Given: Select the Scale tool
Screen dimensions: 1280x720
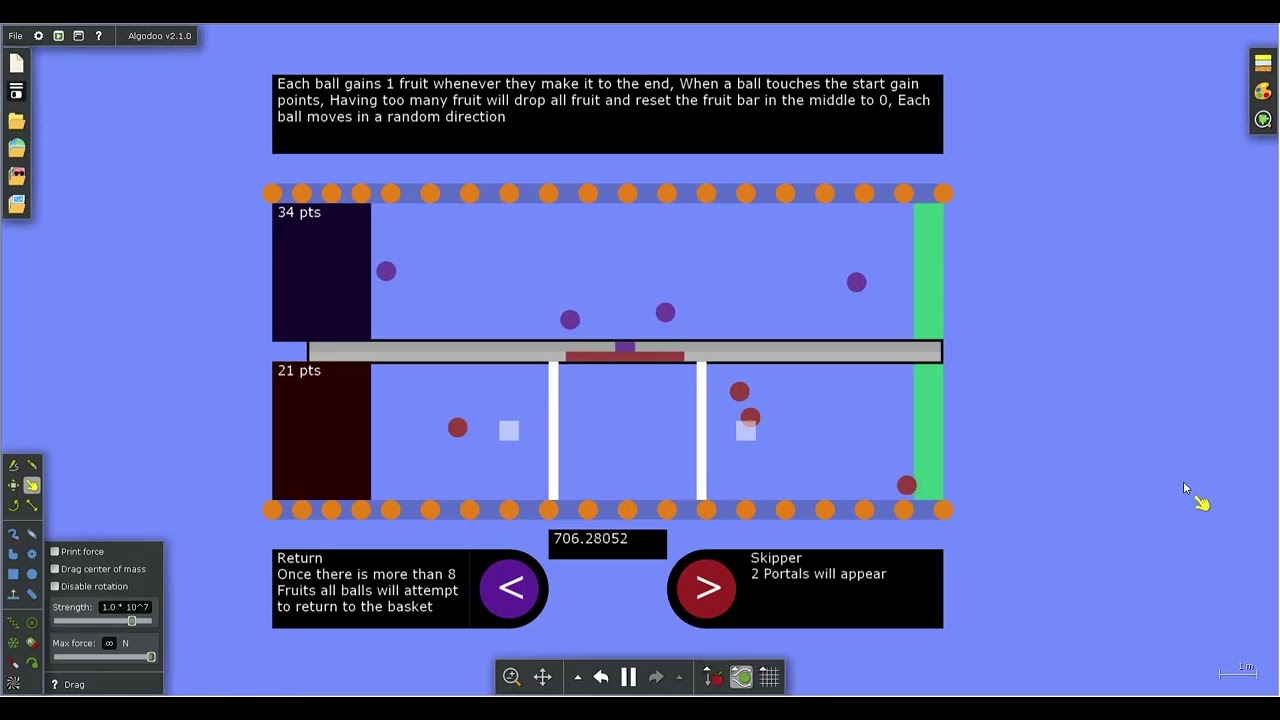Looking at the screenshot, I should coord(32,505).
